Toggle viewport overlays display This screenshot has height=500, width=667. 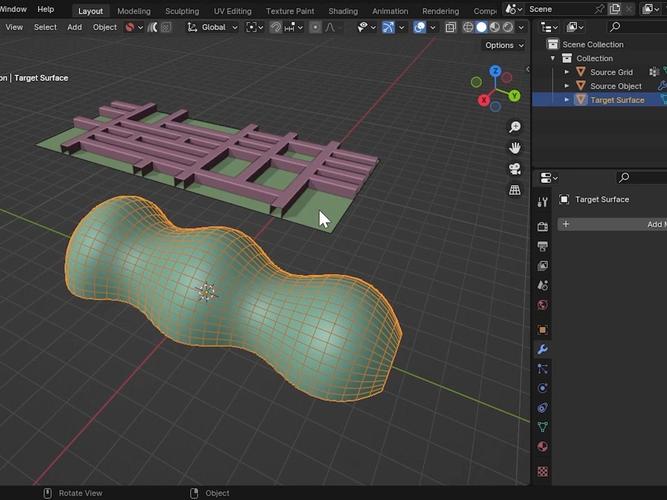pos(419,27)
